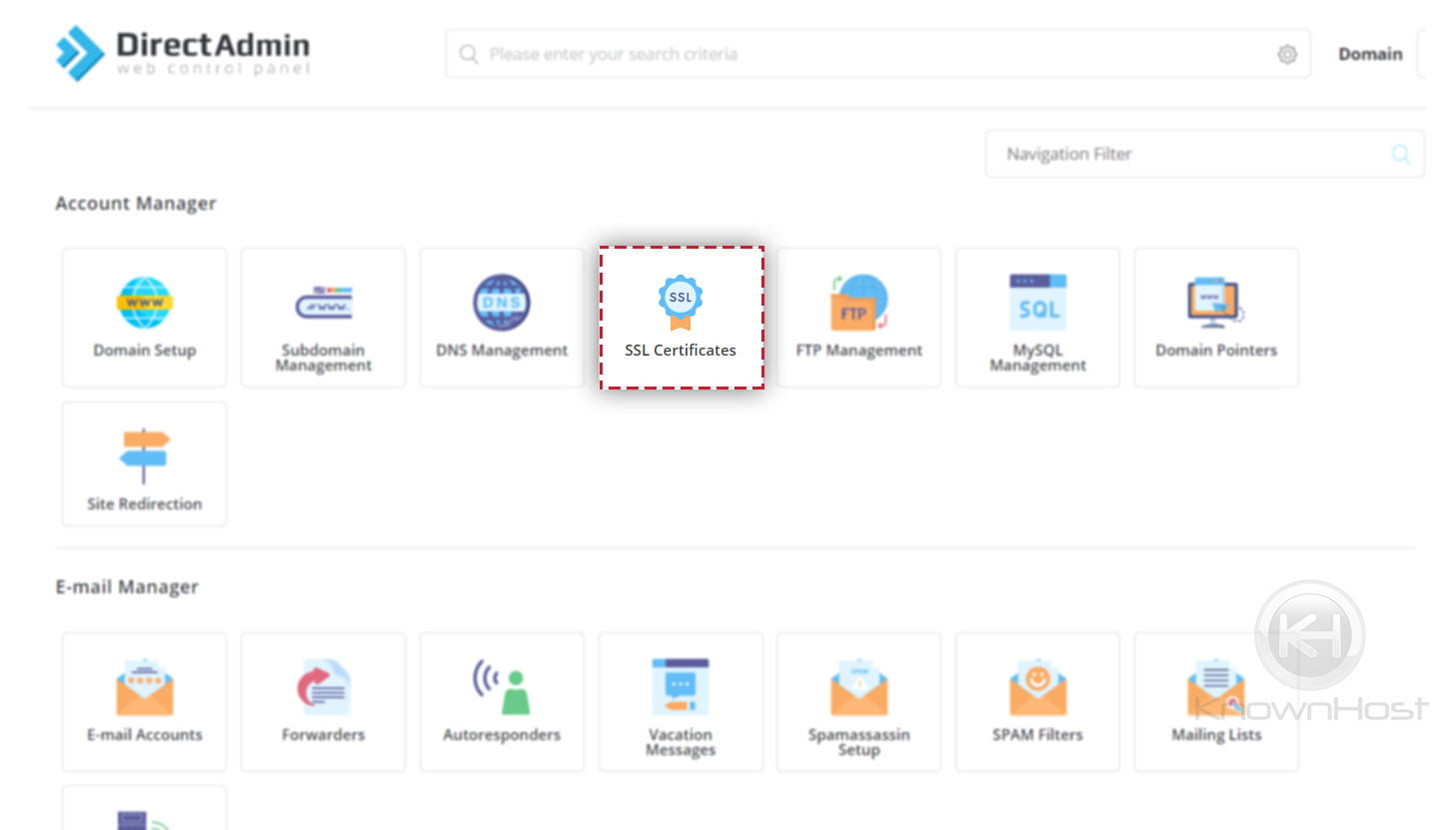Open the Domain selector

(1370, 54)
